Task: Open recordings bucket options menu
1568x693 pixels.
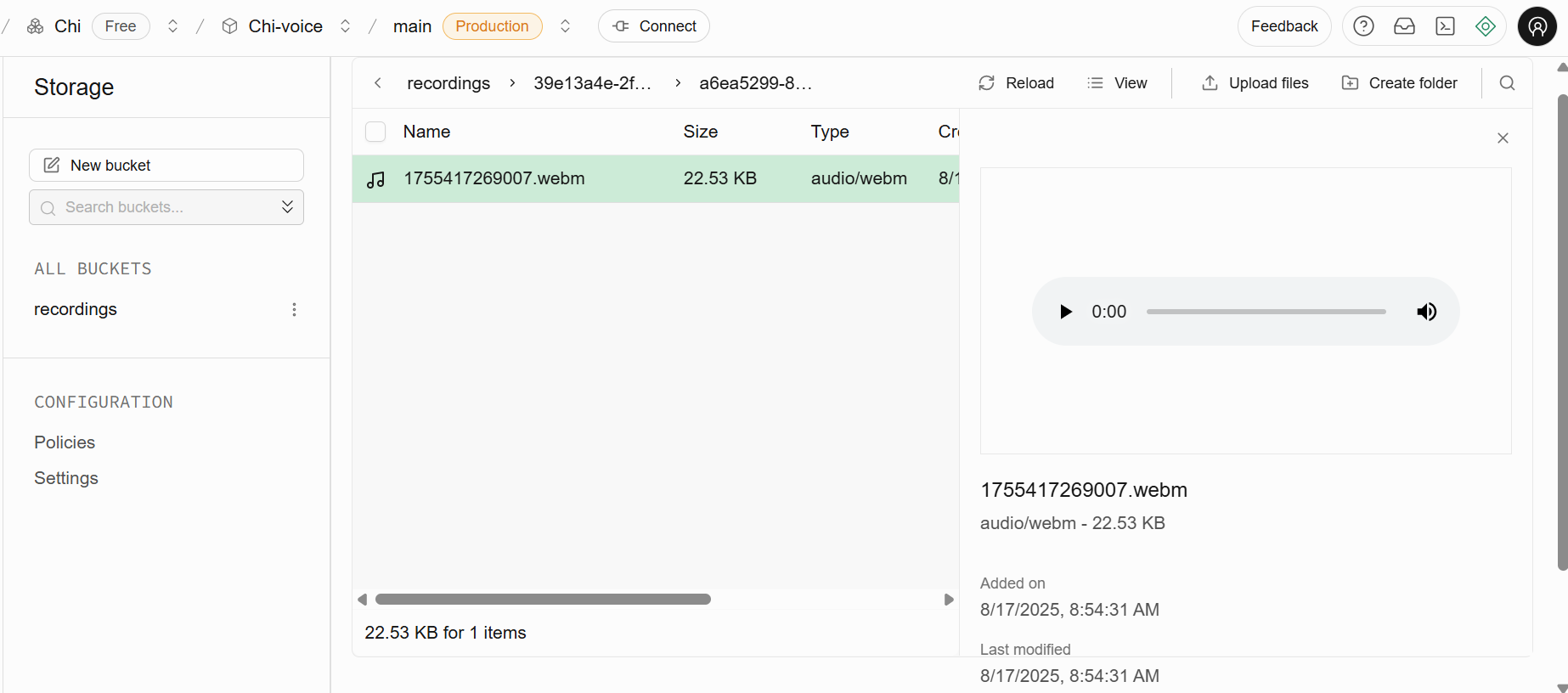Action: click(x=294, y=310)
